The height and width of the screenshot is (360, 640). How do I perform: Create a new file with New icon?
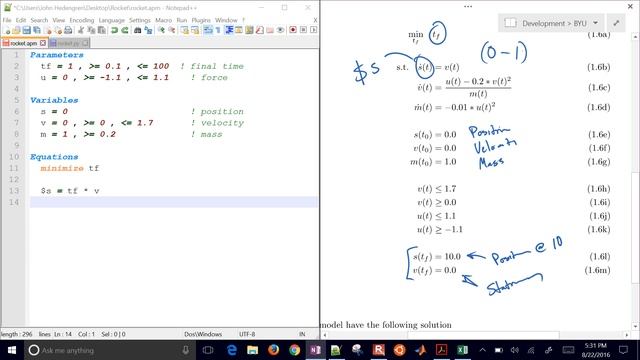[x=7, y=30]
